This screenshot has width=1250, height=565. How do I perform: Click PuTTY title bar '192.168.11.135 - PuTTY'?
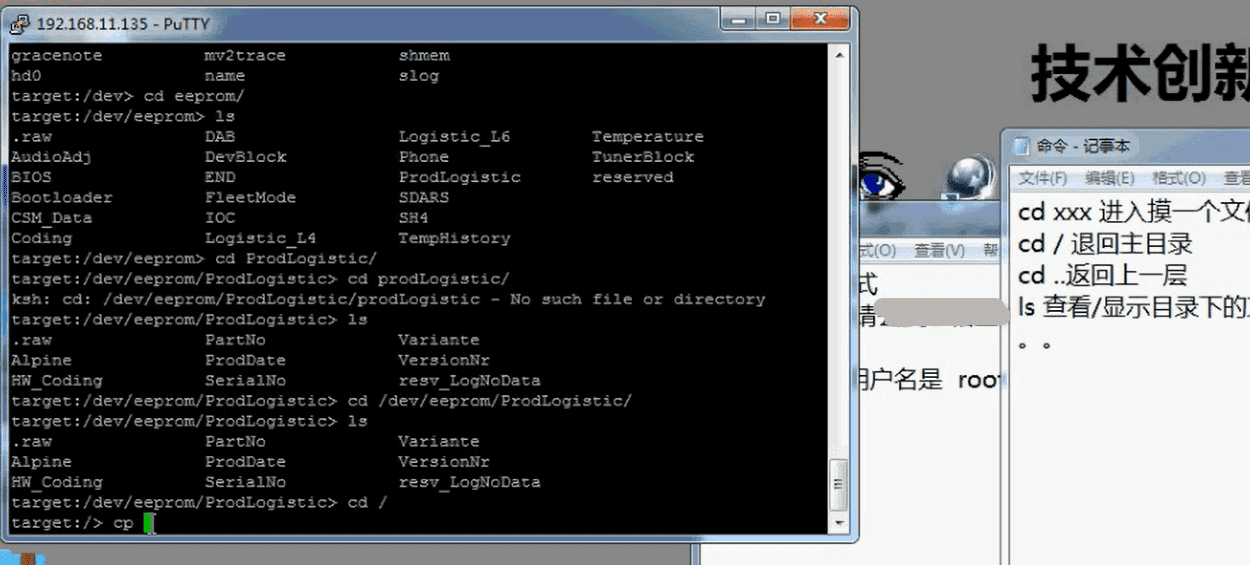tap(120, 21)
